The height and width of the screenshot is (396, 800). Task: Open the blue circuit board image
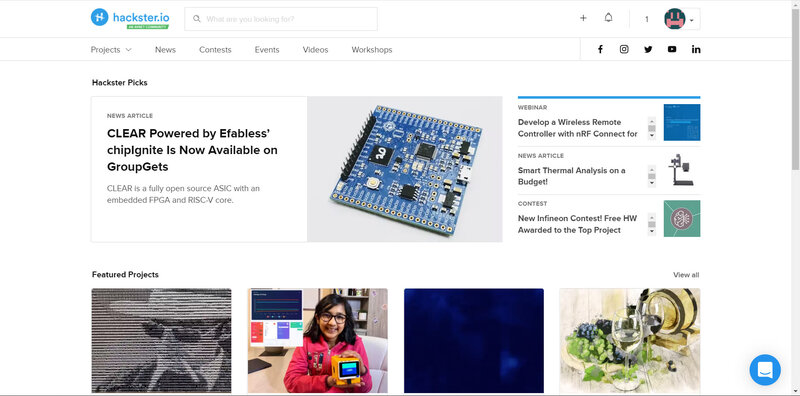point(405,169)
